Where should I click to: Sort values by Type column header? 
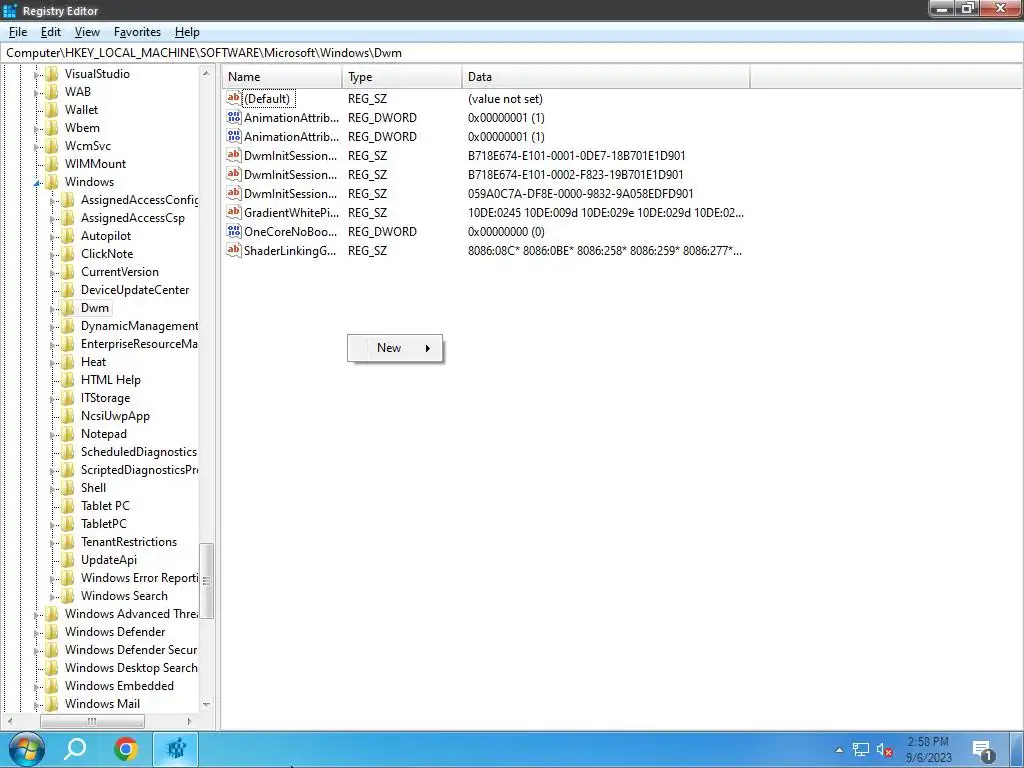pos(402,76)
